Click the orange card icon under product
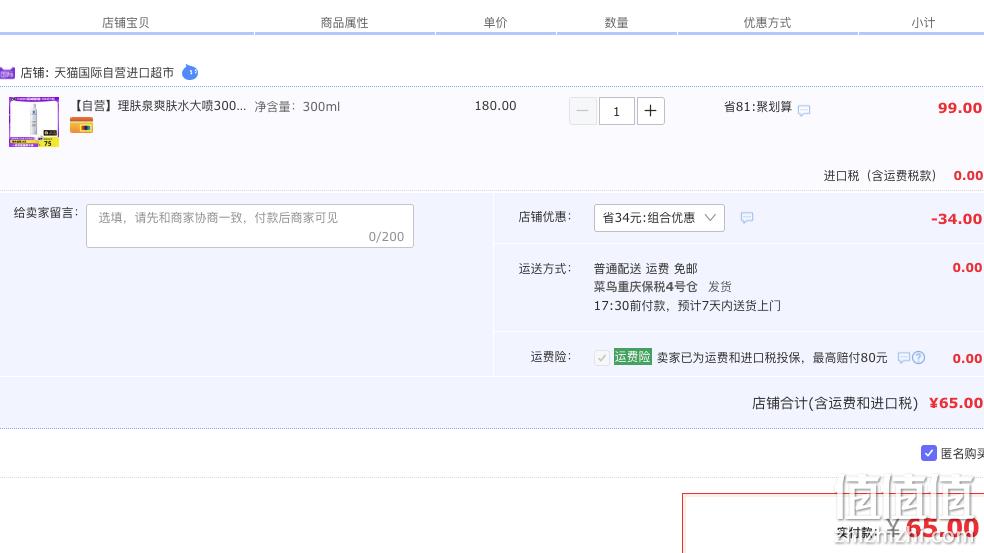 pos(82,126)
